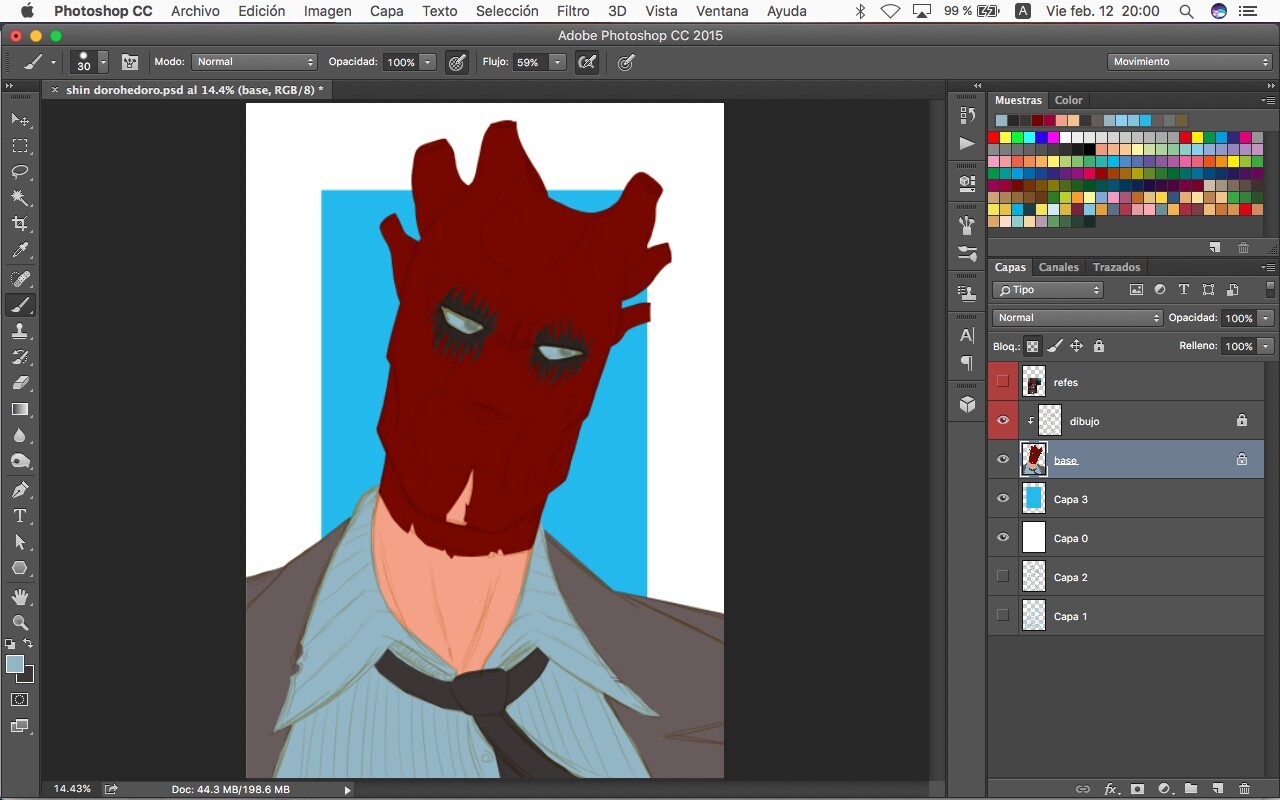Open the Capa menu
The width and height of the screenshot is (1280, 800).
387,11
